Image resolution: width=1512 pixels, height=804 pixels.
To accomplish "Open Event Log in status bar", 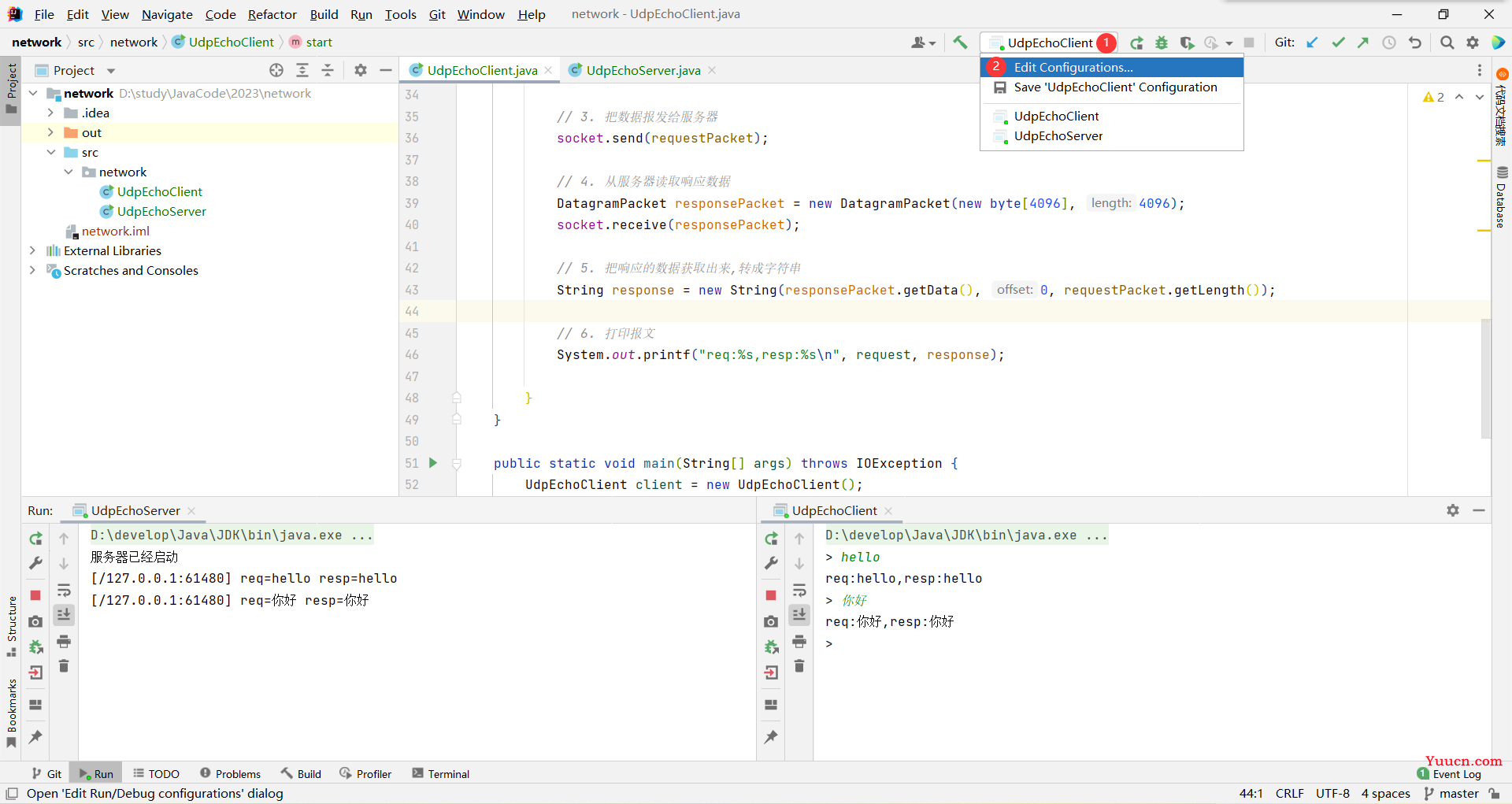I will pyautogui.click(x=1449, y=774).
